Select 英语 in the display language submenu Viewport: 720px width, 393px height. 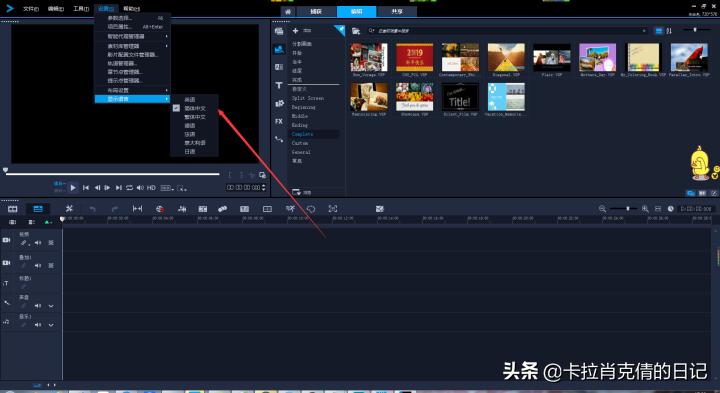(x=190, y=100)
